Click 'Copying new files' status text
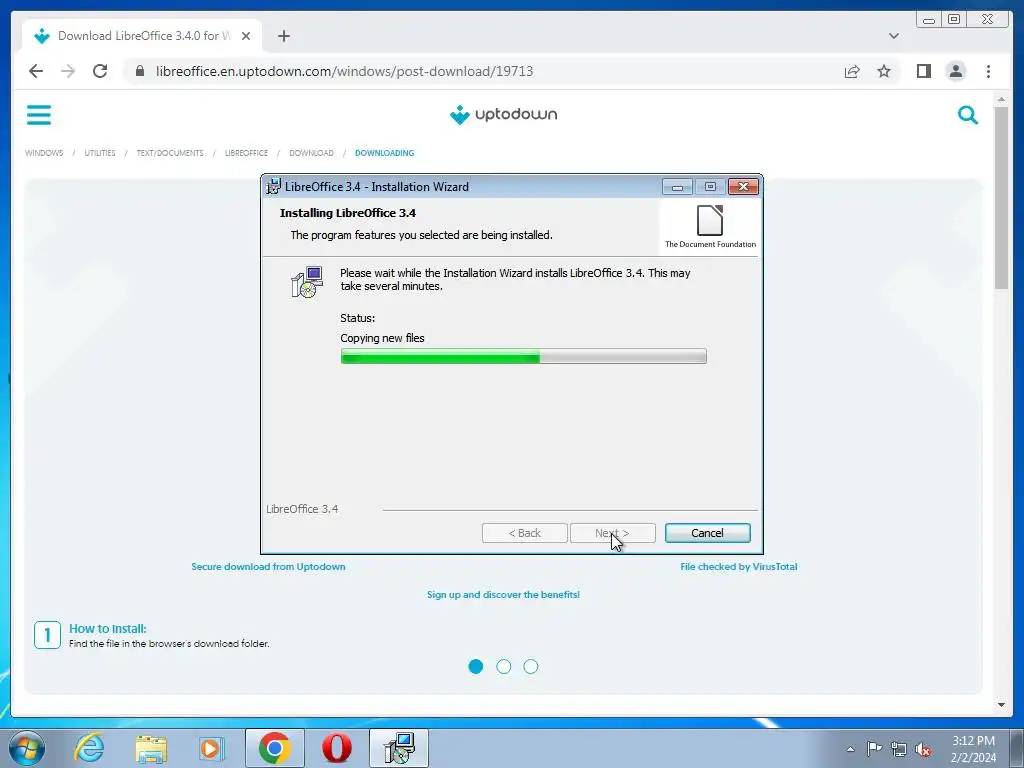 pos(382,338)
